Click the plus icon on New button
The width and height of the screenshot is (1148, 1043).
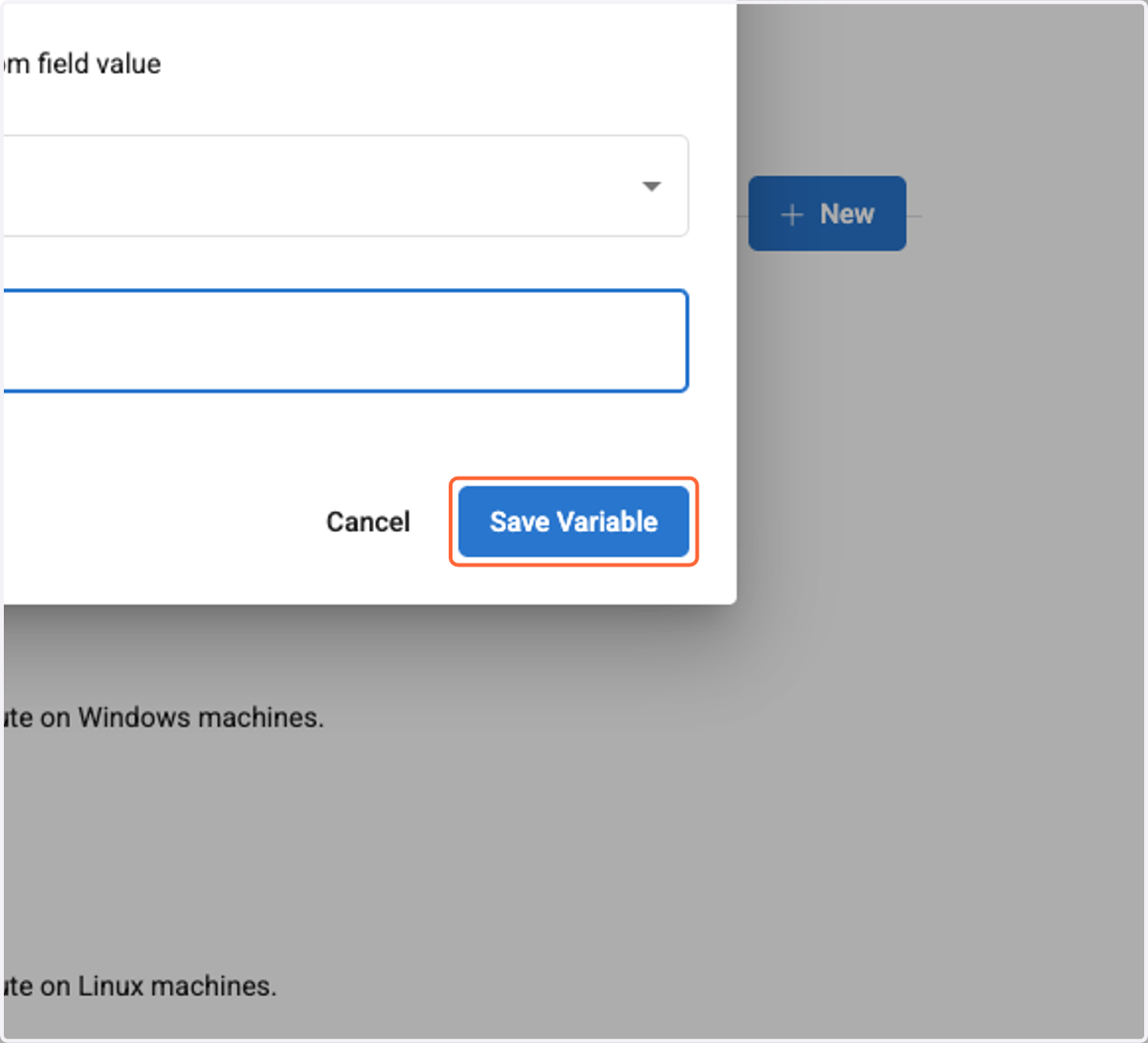(791, 214)
